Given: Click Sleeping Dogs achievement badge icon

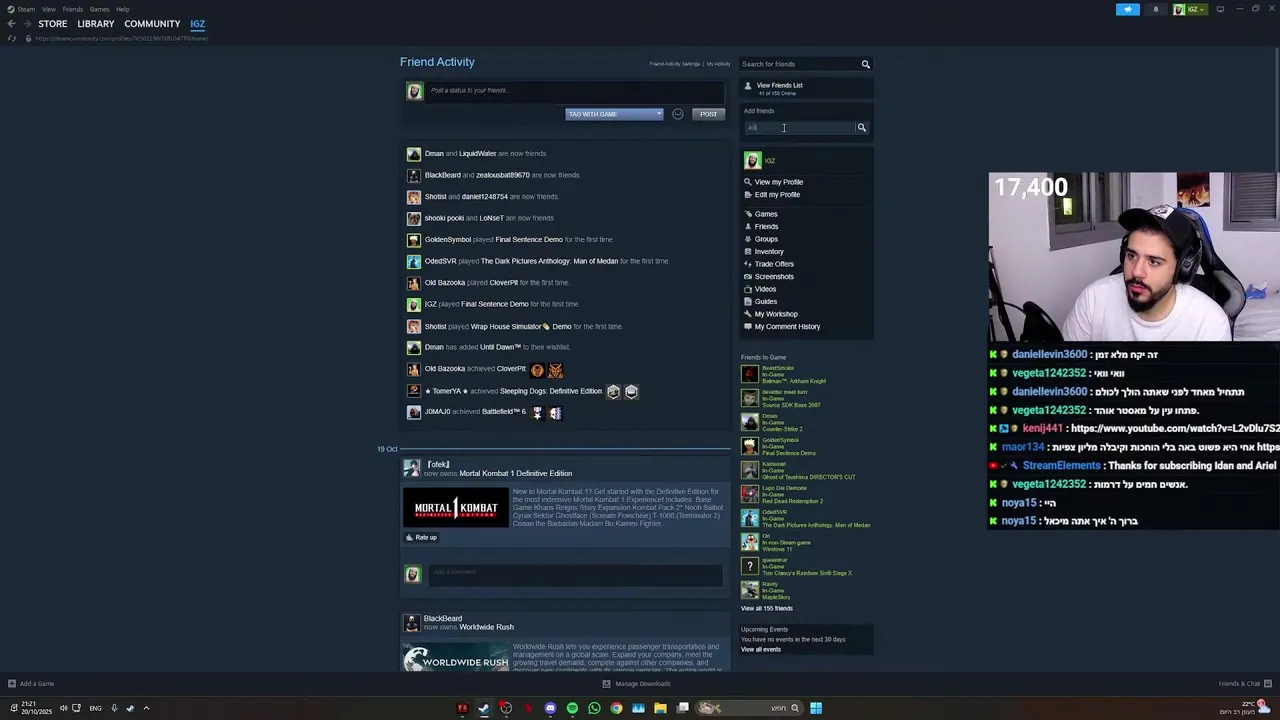Looking at the screenshot, I should coord(613,392).
